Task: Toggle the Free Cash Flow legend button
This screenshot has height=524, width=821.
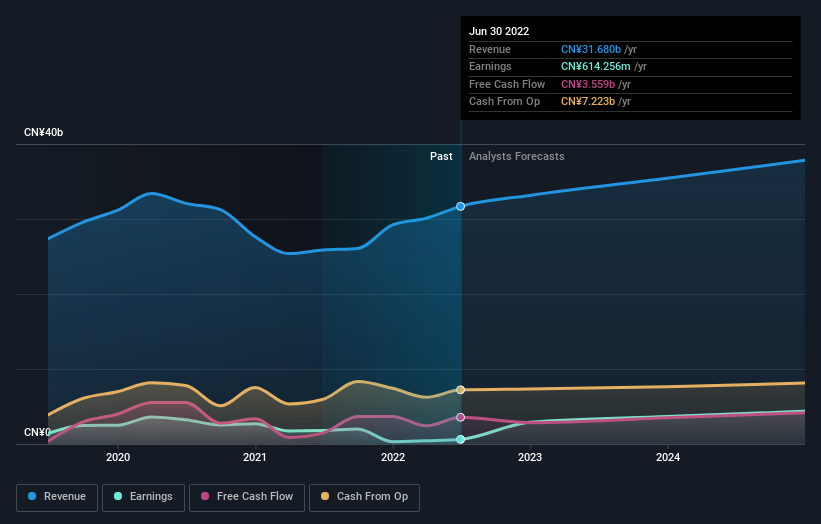Action: click(247, 497)
